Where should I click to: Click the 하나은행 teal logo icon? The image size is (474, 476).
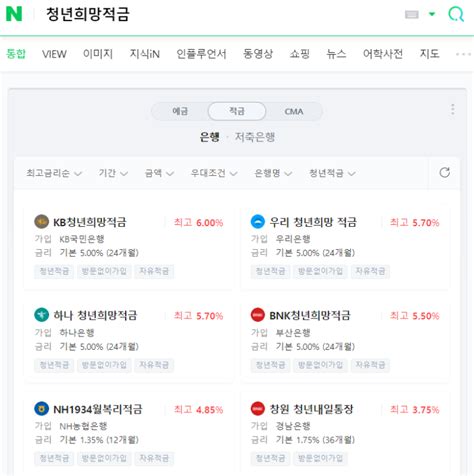pos(42,315)
